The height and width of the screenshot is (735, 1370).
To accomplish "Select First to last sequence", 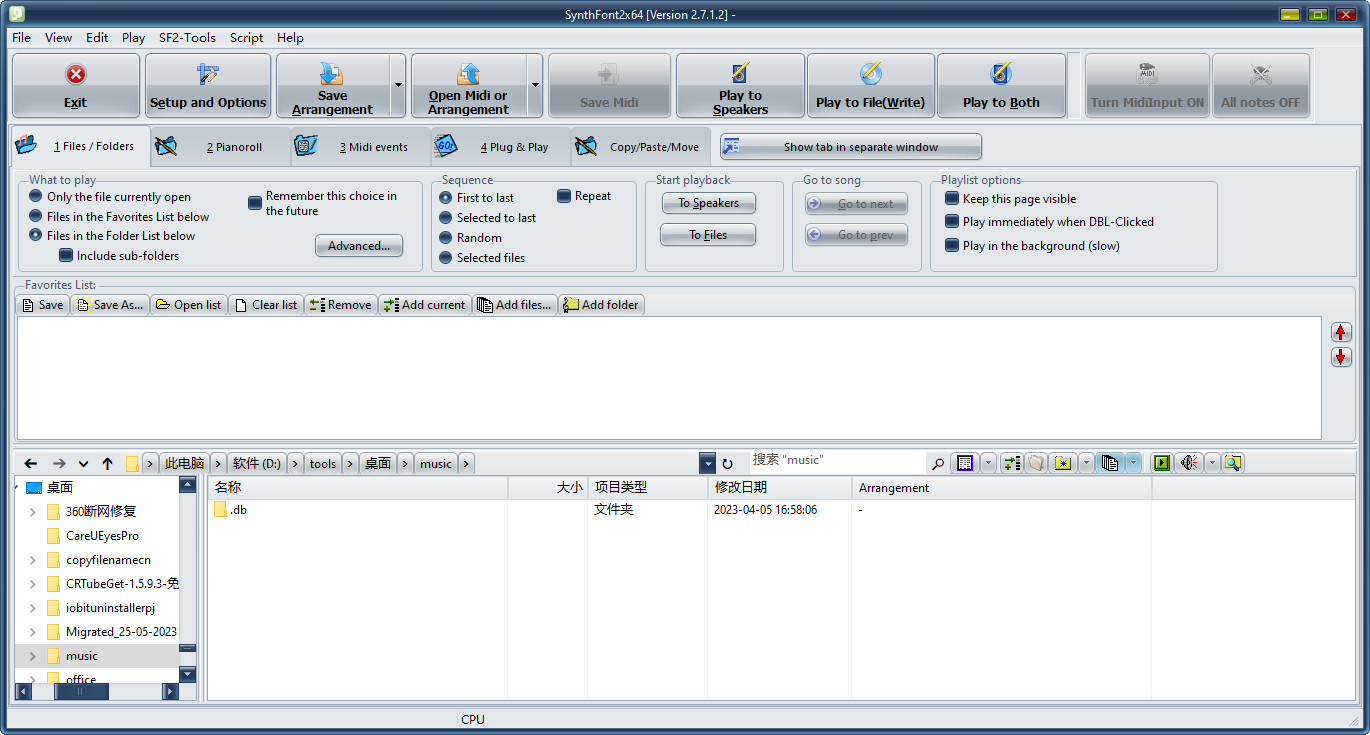I will (x=476, y=198).
